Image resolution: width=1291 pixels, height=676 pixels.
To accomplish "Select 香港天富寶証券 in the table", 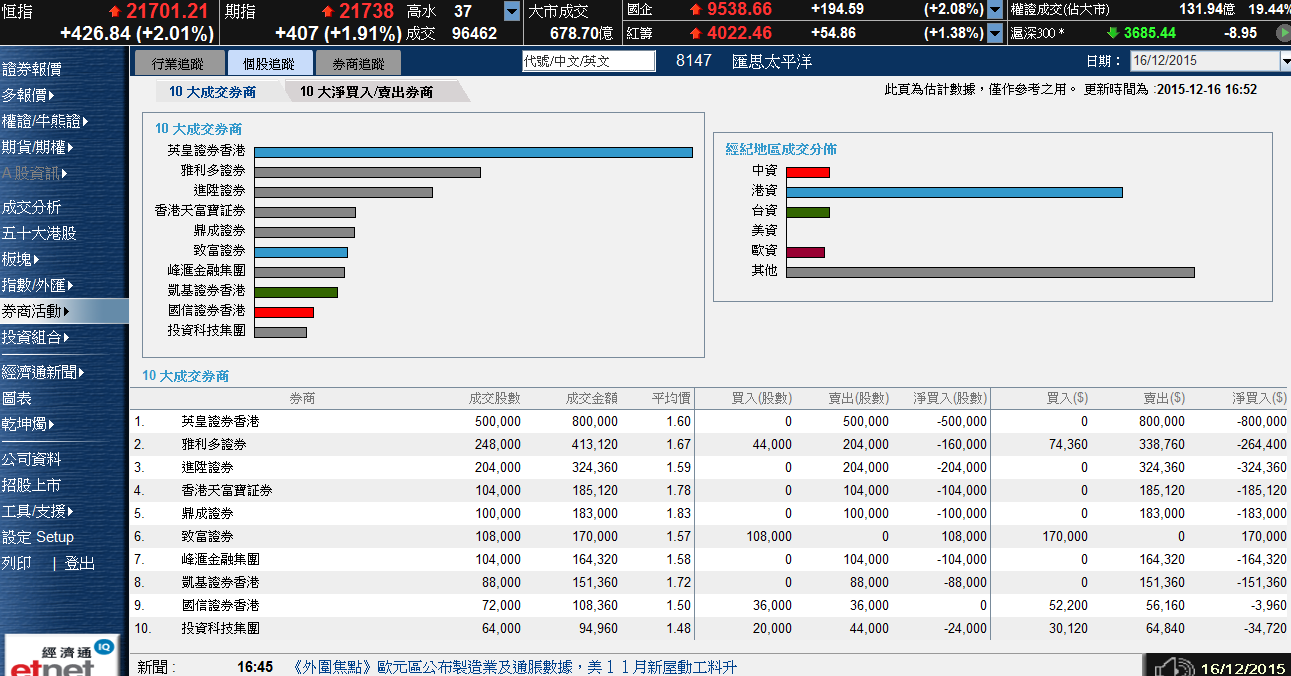I will [x=227, y=490].
